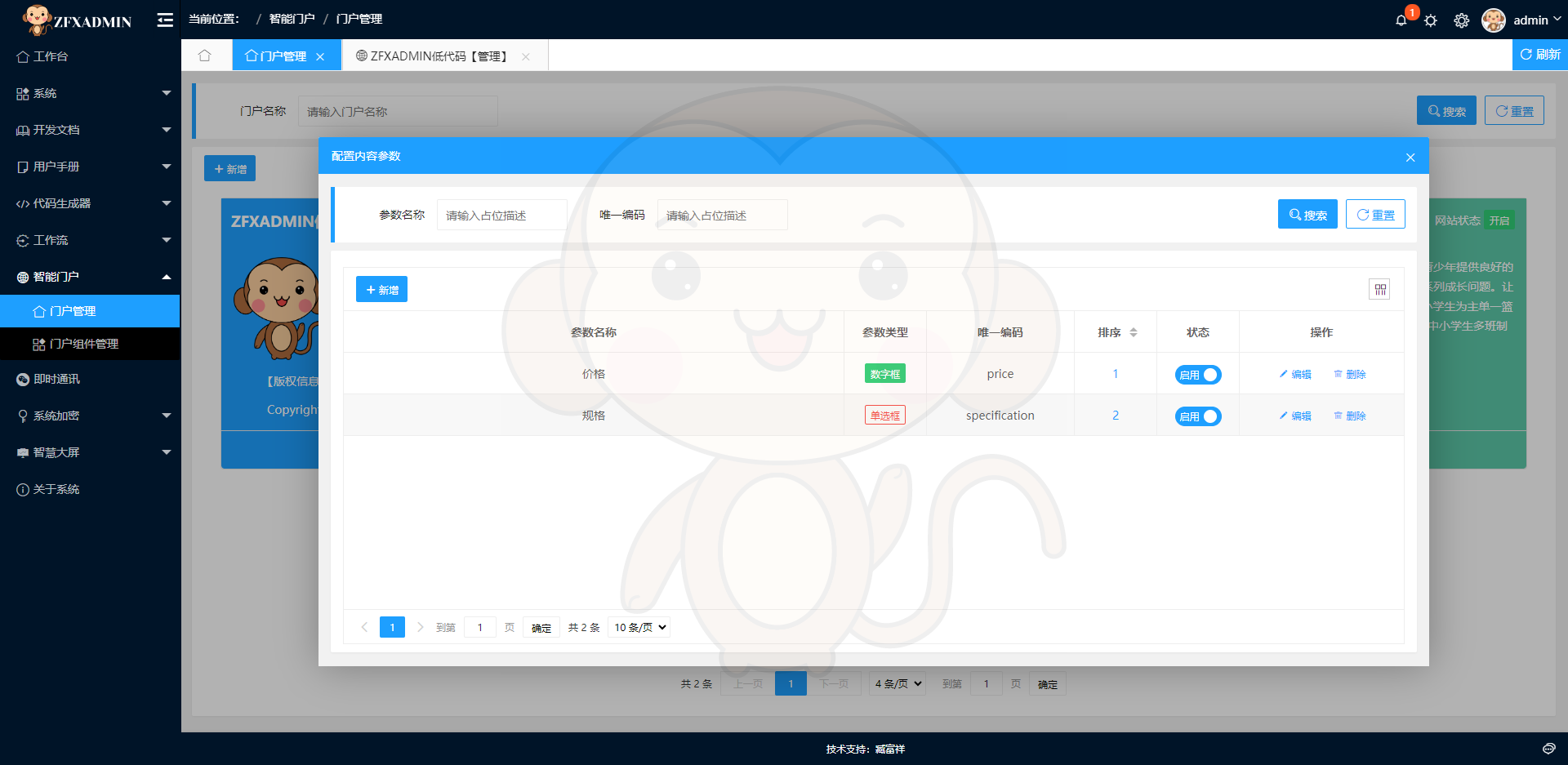Expand the 用户手册 sidebar menu
1568x765 pixels.
[x=90, y=167]
